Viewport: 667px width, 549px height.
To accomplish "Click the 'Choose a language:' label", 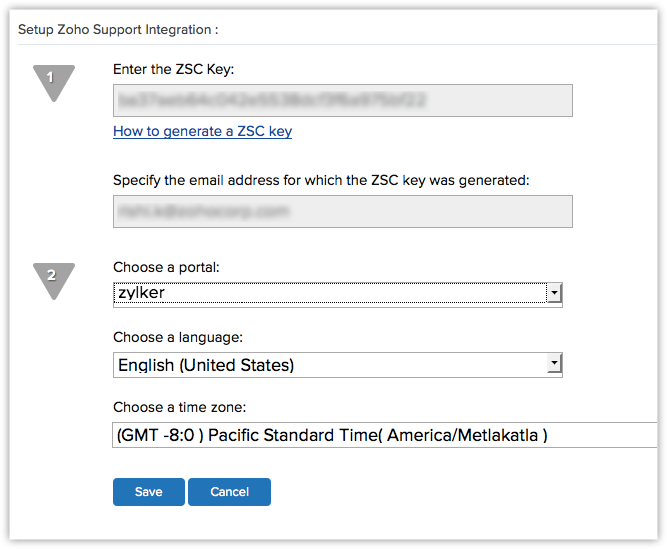I will (x=178, y=338).
